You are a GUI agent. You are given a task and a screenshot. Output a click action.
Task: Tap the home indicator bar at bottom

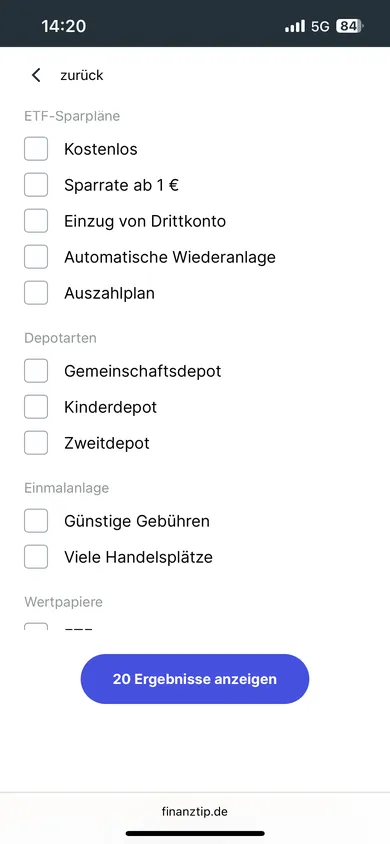click(x=195, y=833)
